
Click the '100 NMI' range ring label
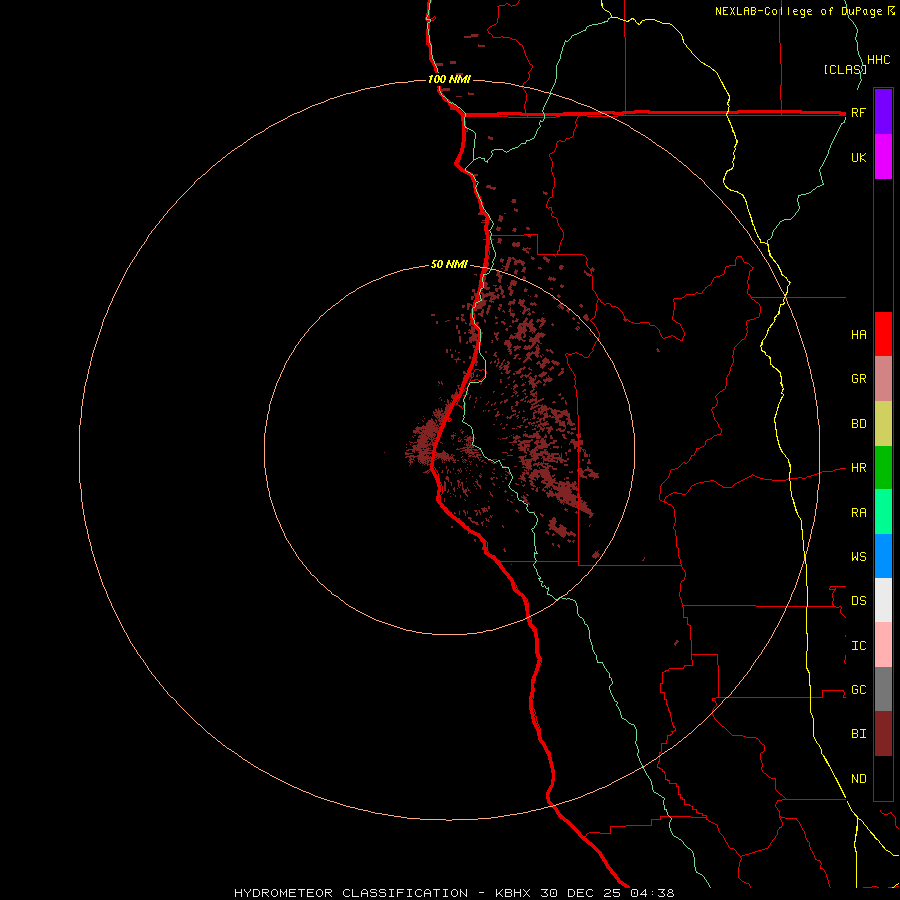click(449, 79)
